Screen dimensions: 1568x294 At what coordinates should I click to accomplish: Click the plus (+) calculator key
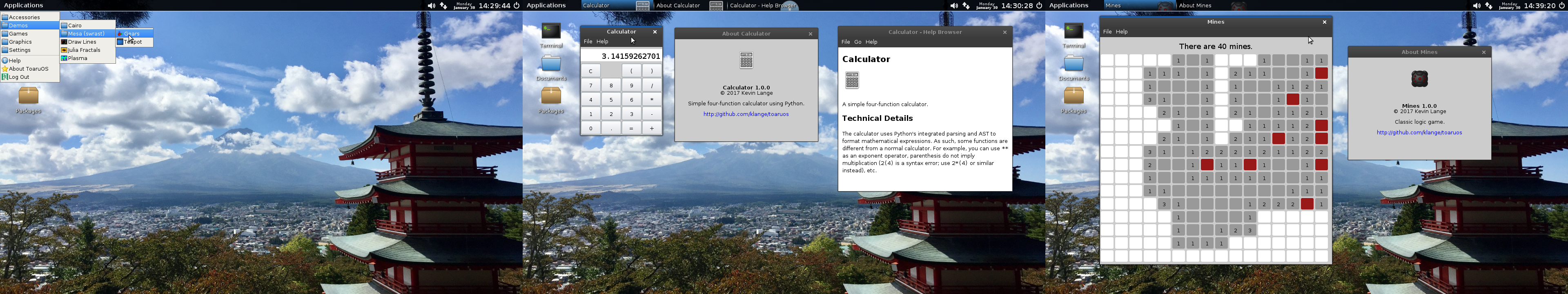click(x=652, y=129)
